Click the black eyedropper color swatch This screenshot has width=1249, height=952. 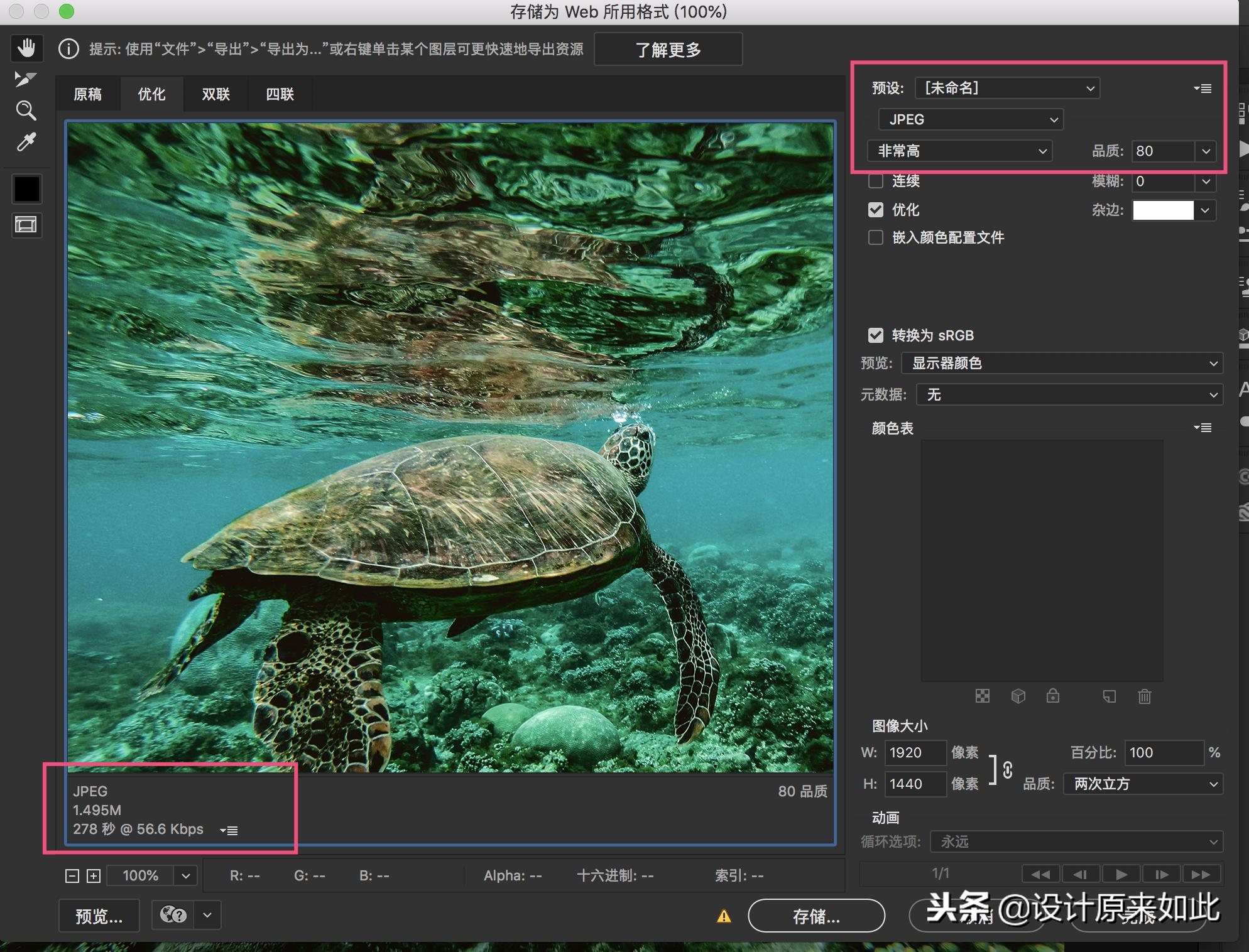pos(27,189)
